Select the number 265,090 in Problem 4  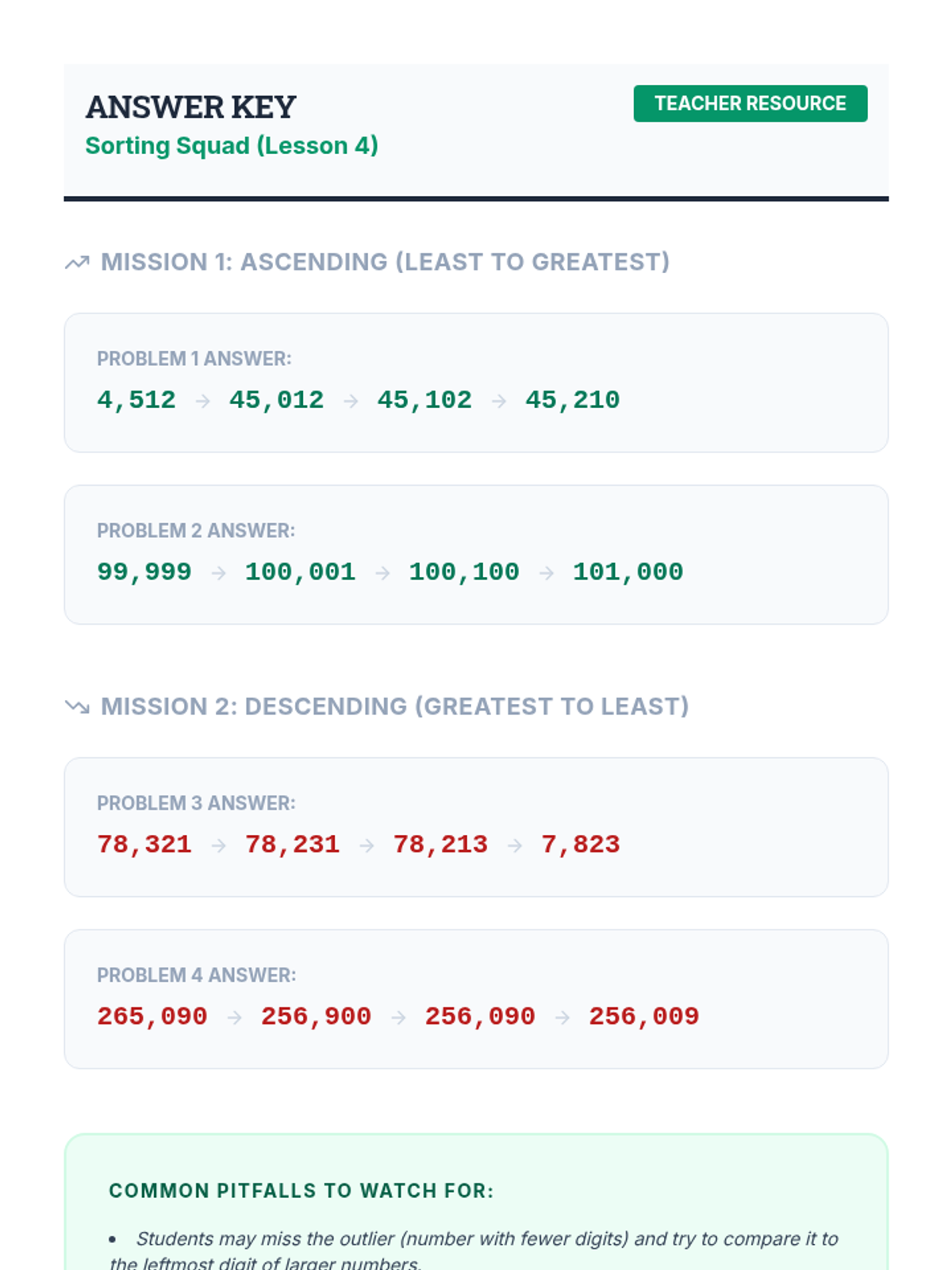coord(152,1016)
